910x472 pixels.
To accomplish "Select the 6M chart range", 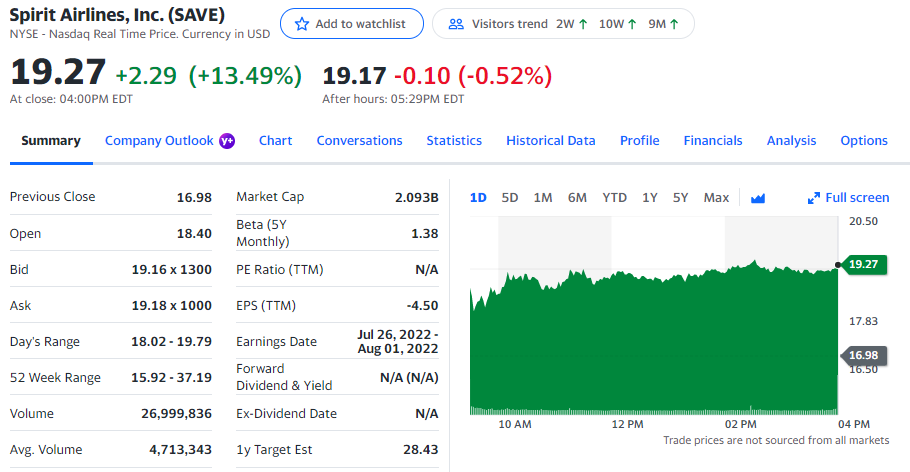I will pos(577,198).
